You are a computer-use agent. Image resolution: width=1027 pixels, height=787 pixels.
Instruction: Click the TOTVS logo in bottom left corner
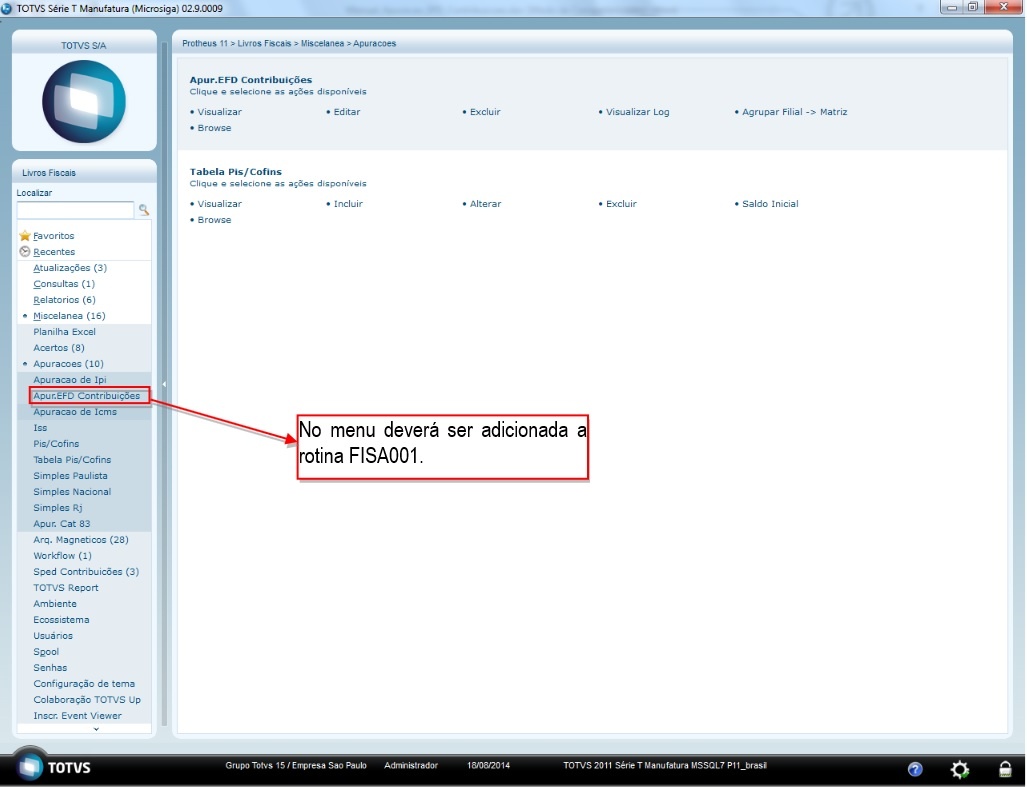pyautogui.click(x=53, y=767)
